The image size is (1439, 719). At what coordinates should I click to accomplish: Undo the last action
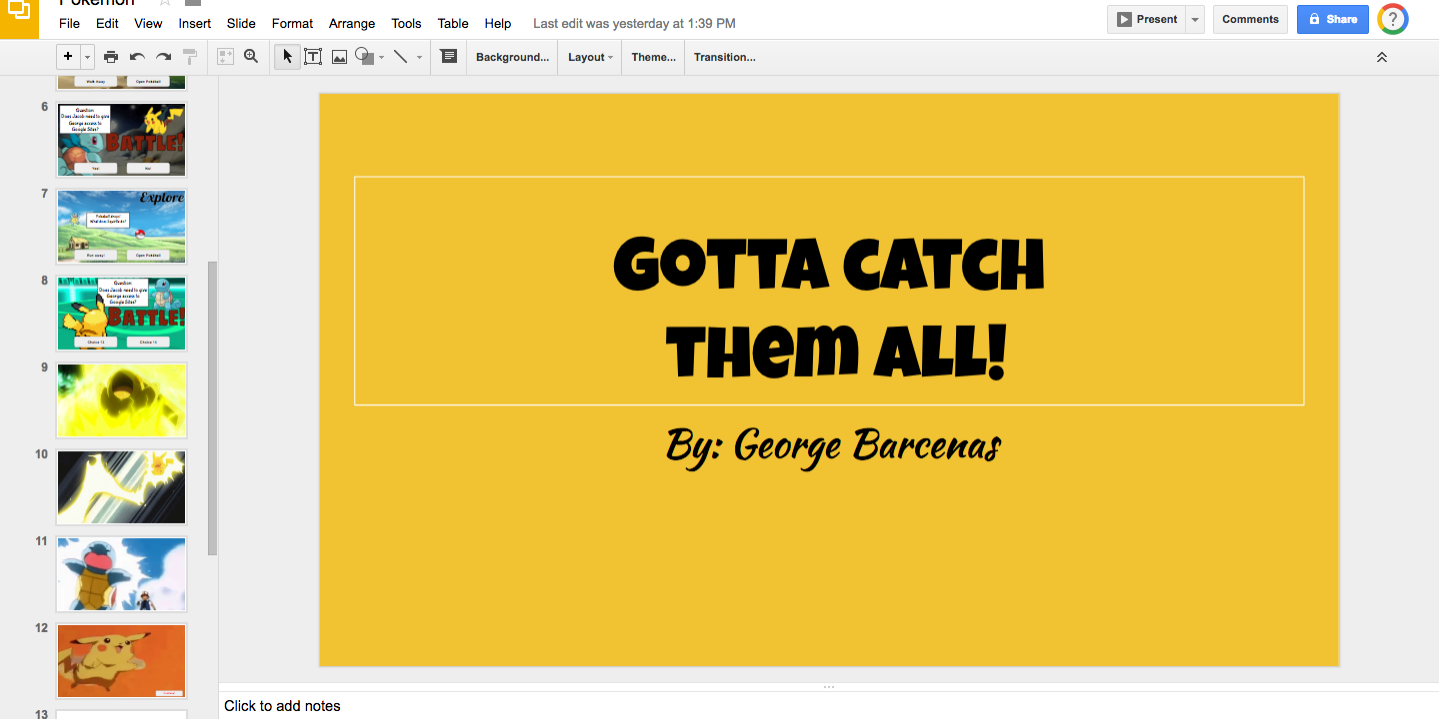pos(138,57)
